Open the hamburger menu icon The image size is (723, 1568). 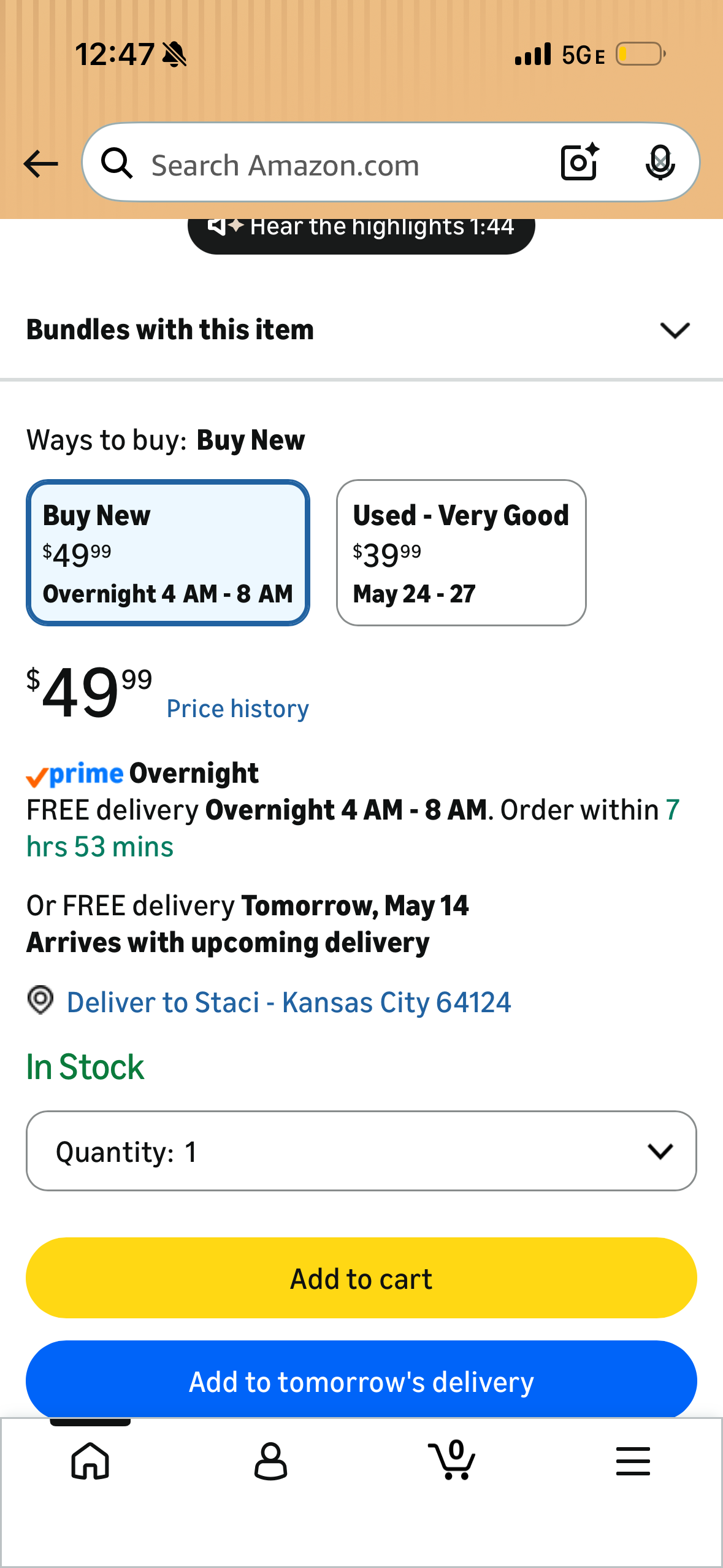[633, 1461]
